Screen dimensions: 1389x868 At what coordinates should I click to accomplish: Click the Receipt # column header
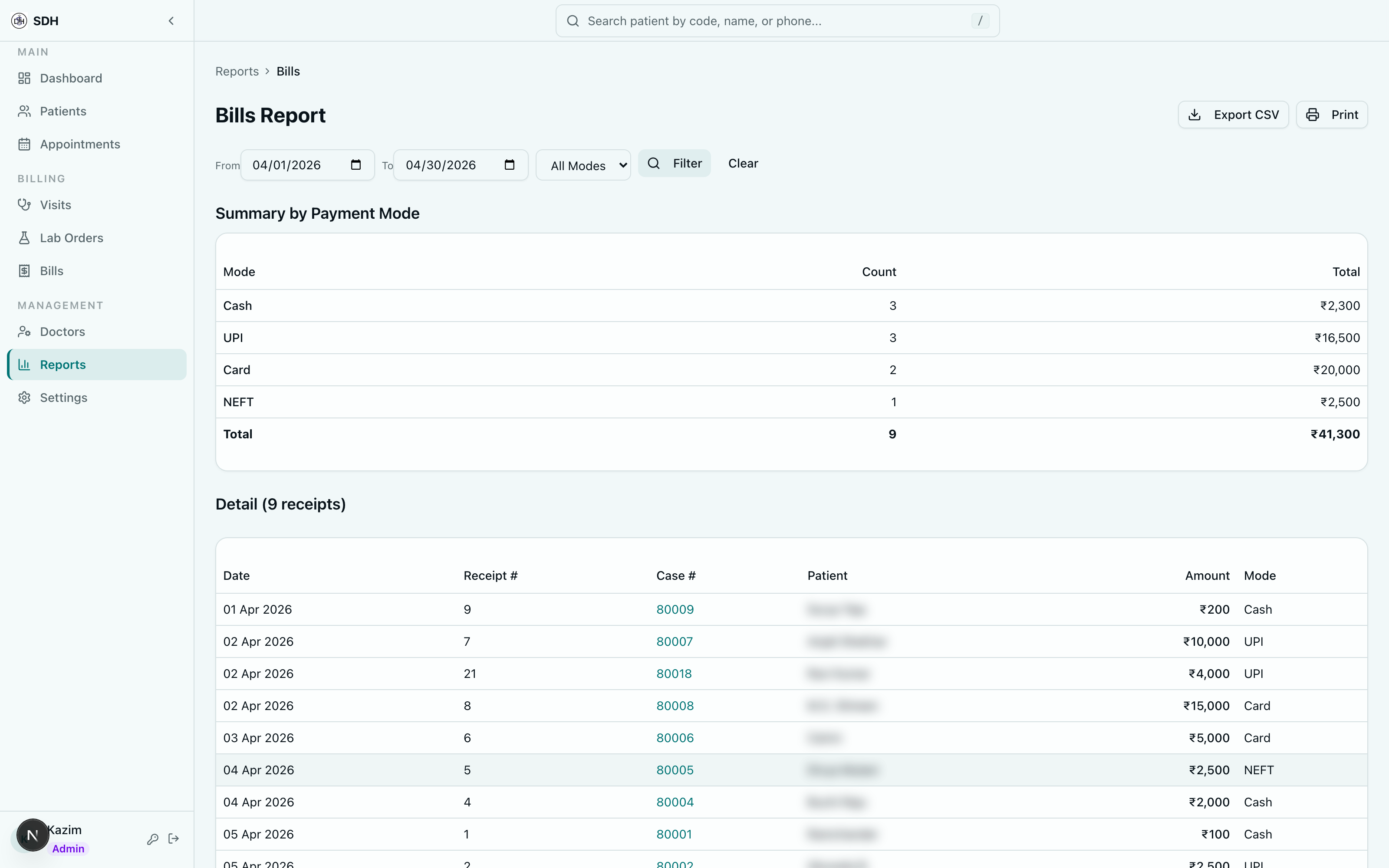point(490,576)
